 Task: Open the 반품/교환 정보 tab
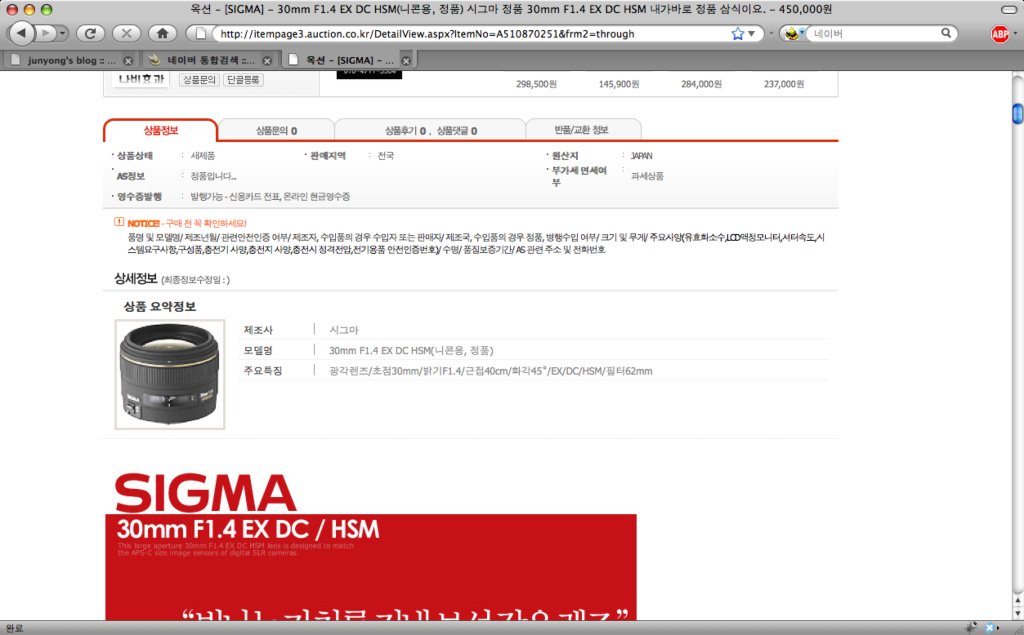(x=581, y=130)
